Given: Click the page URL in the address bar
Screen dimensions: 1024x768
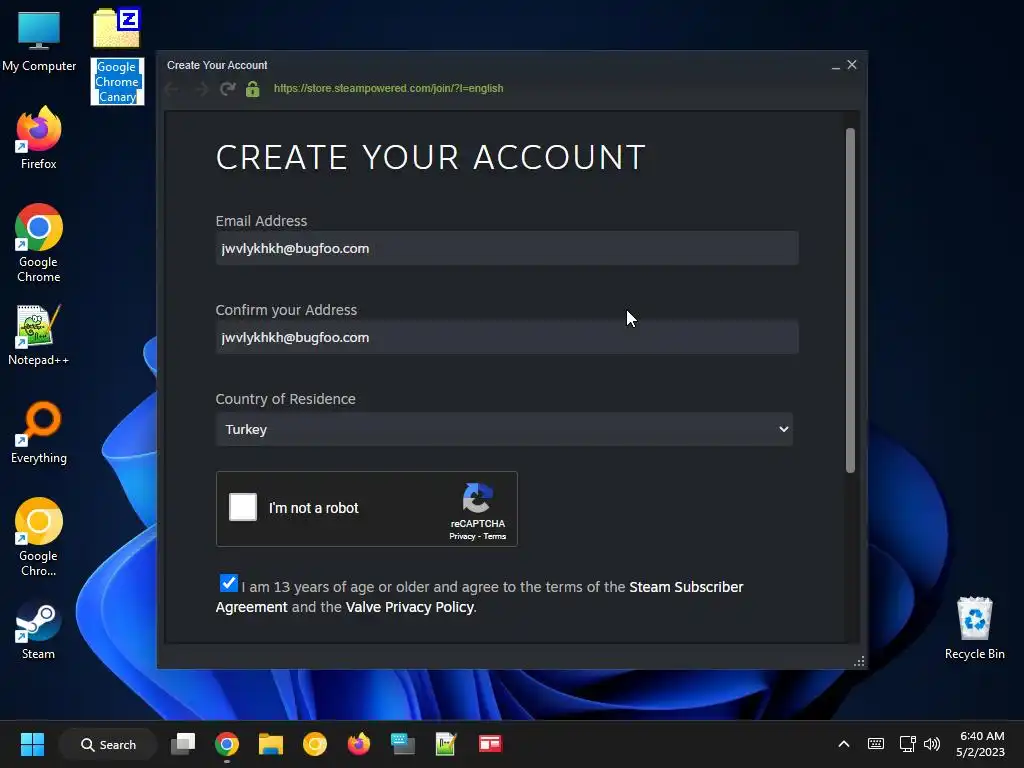Looking at the screenshot, I should click(389, 88).
